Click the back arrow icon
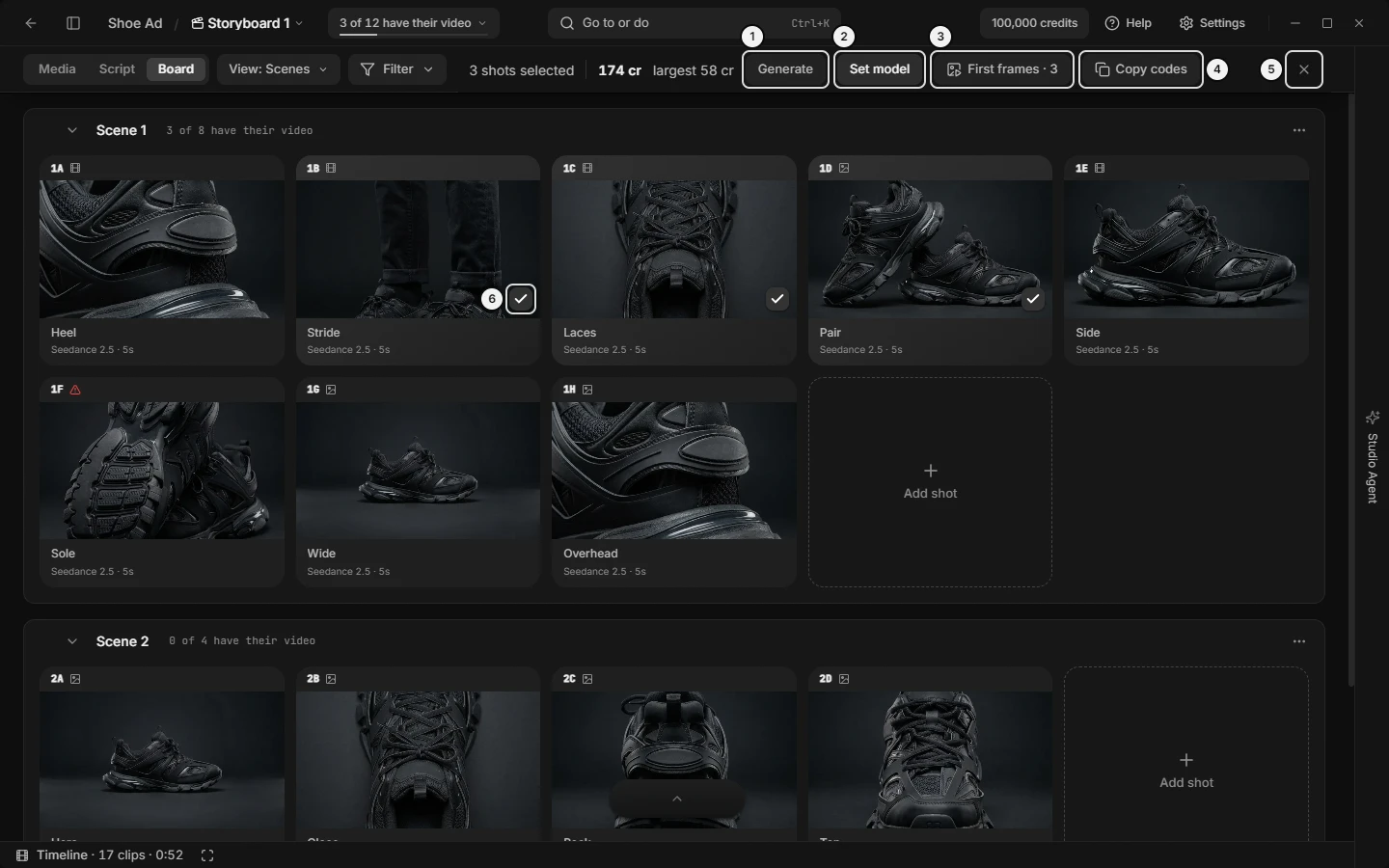This screenshot has height=868, width=1389. click(x=31, y=23)
